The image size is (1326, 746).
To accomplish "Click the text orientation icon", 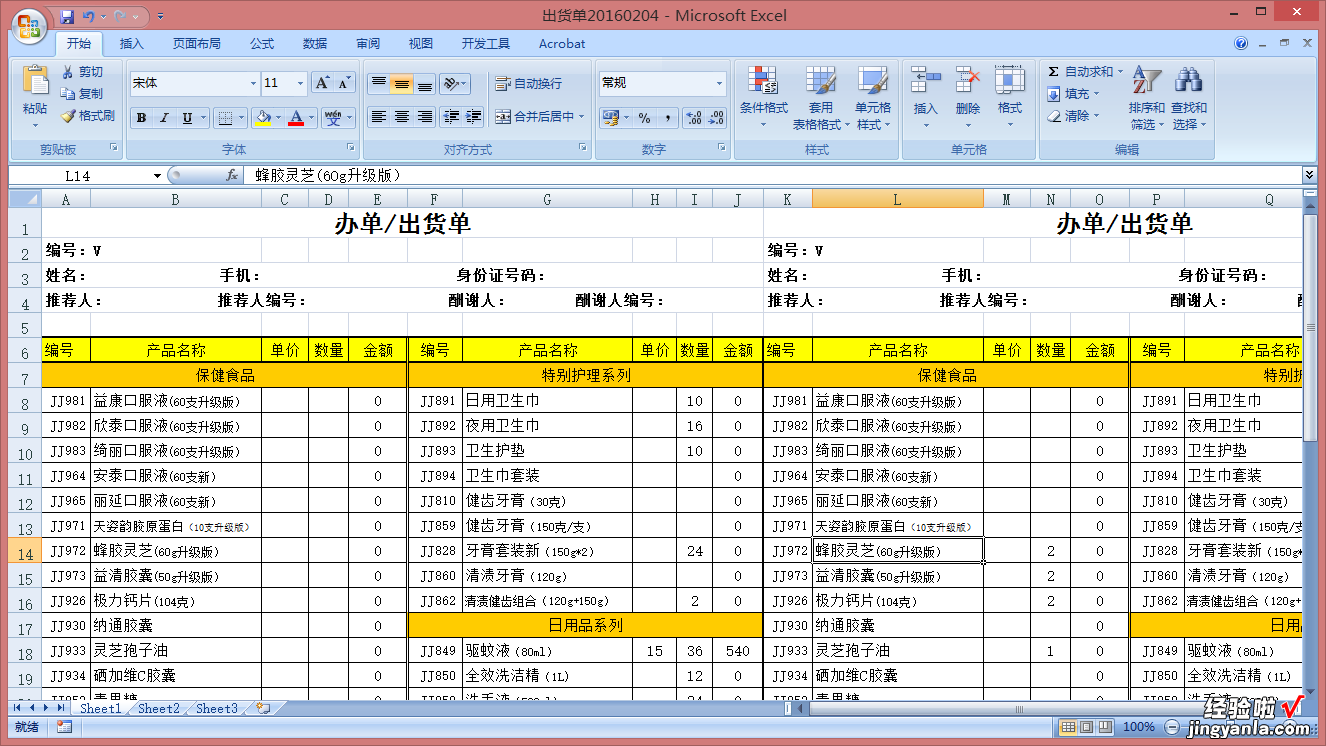I will (x=451, y=84).
